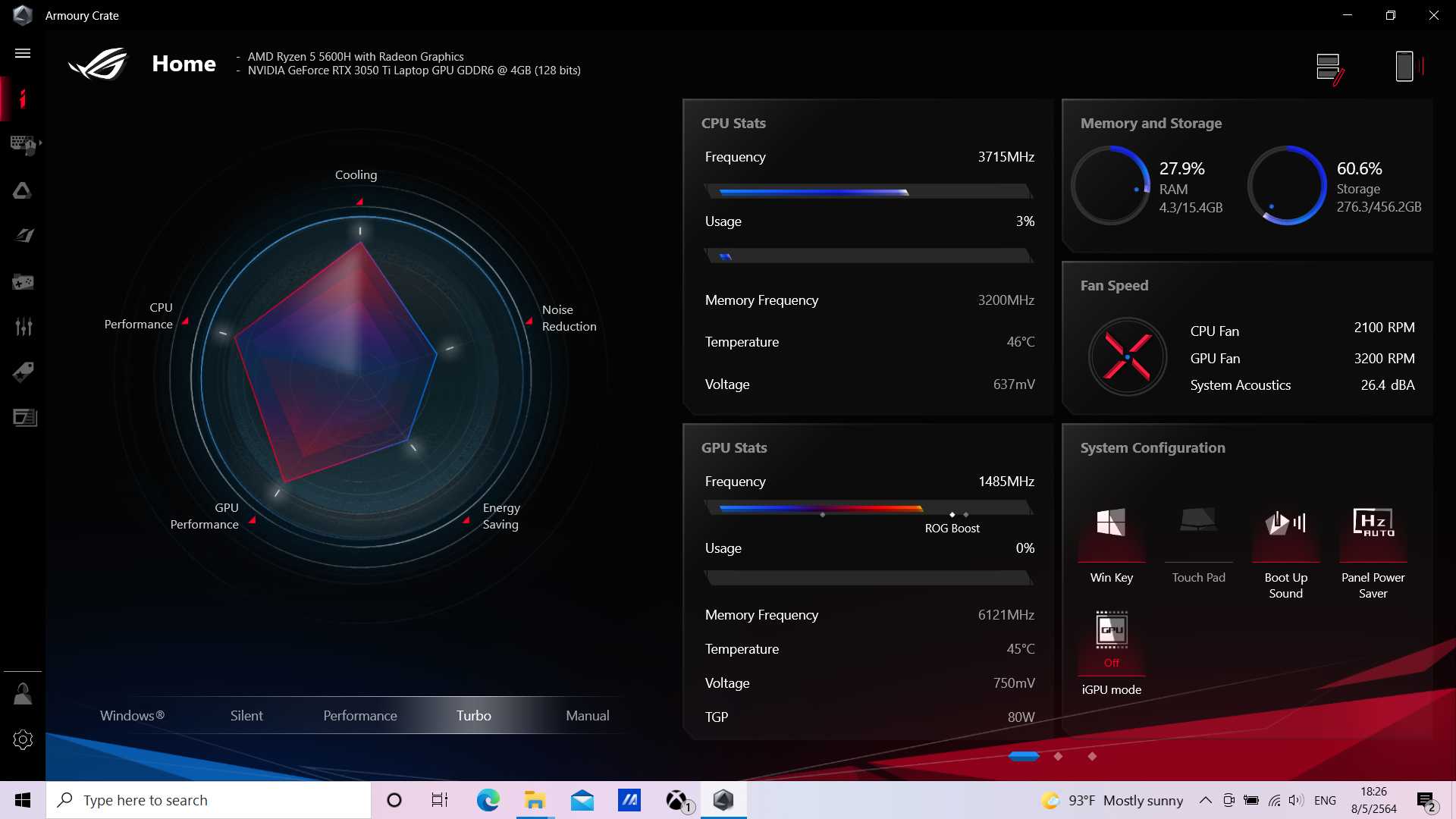Open the Mail app from taskbar
The height and width of the screenshot is (819, 1456).
(x=582, y=800)
